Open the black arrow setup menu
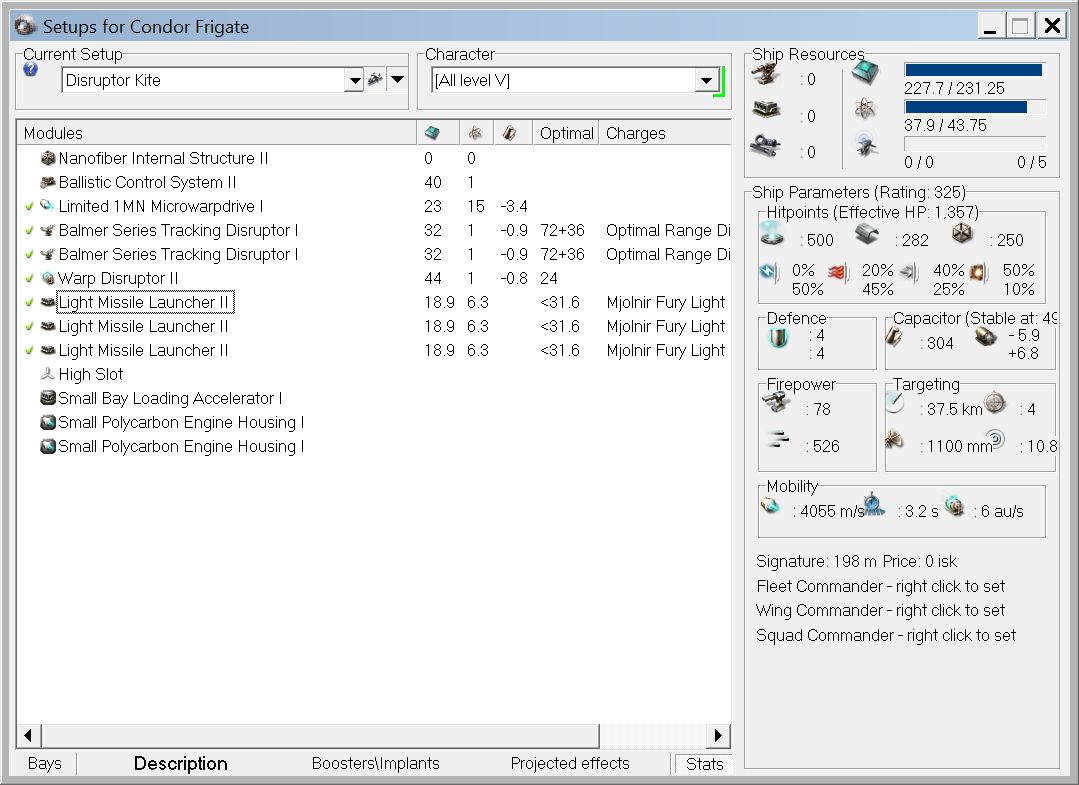This screenshot has width=1079, height=785. click(397, 80)
